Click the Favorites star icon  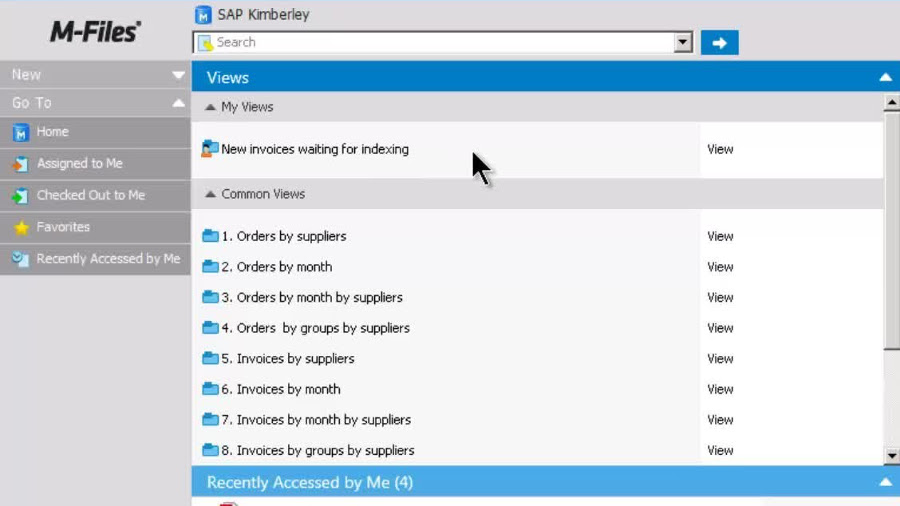coord(21,228)
